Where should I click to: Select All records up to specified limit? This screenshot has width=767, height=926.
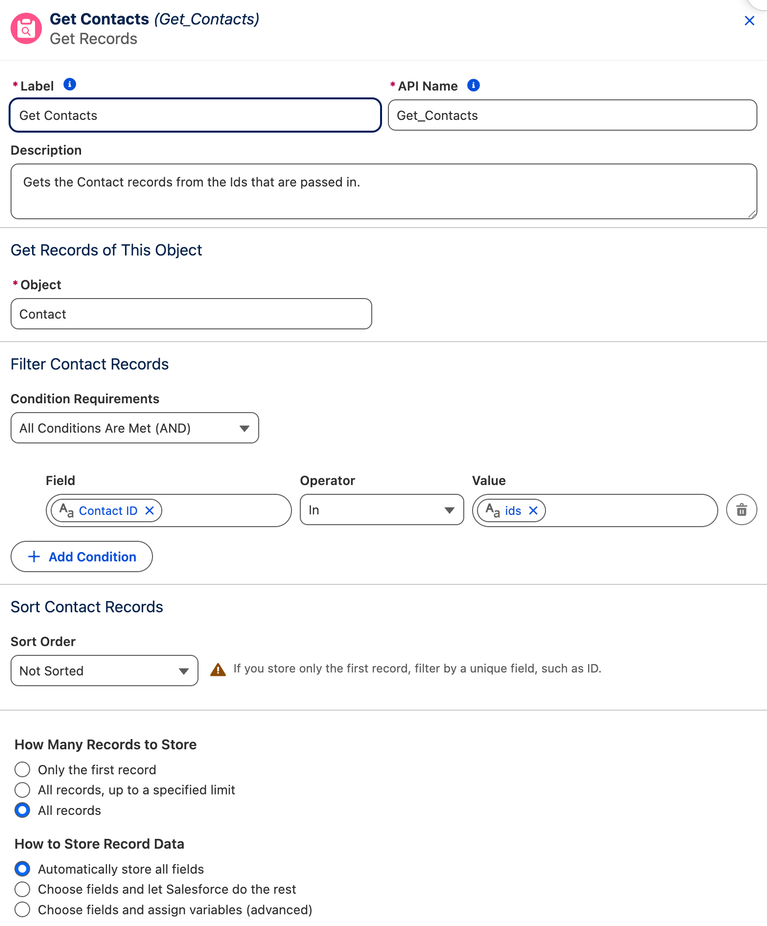click(22, 790)
